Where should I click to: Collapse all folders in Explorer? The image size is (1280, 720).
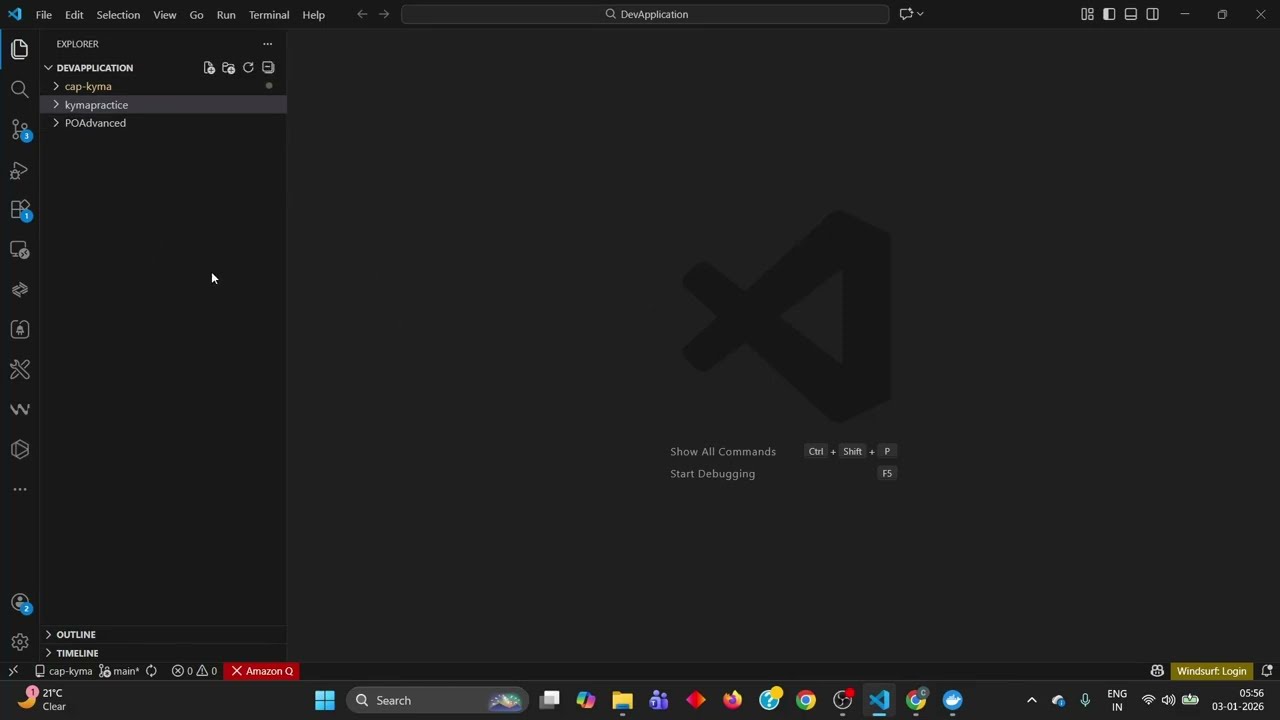(268, 68)
